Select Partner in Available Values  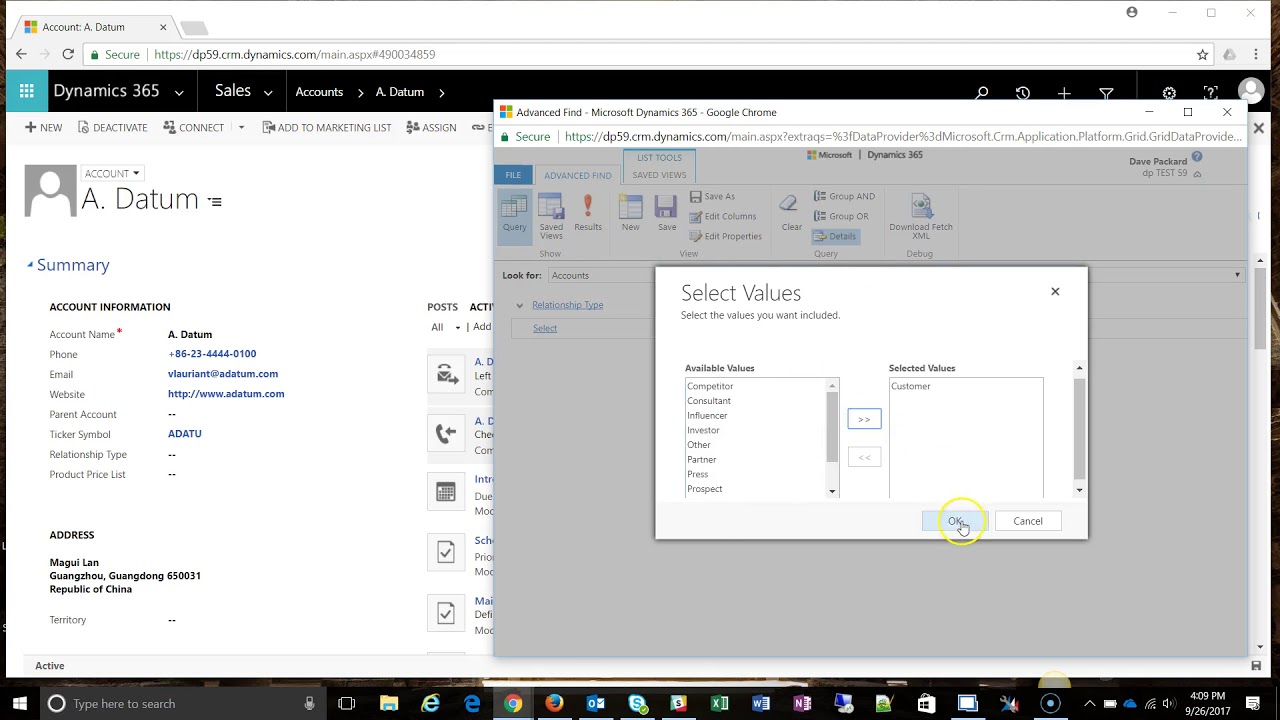701,459
